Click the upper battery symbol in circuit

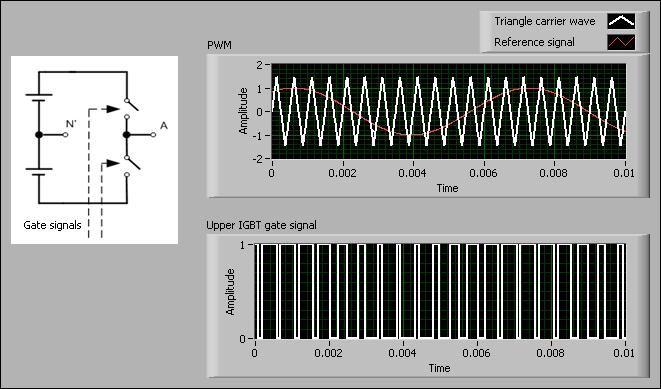coord(39,98)
